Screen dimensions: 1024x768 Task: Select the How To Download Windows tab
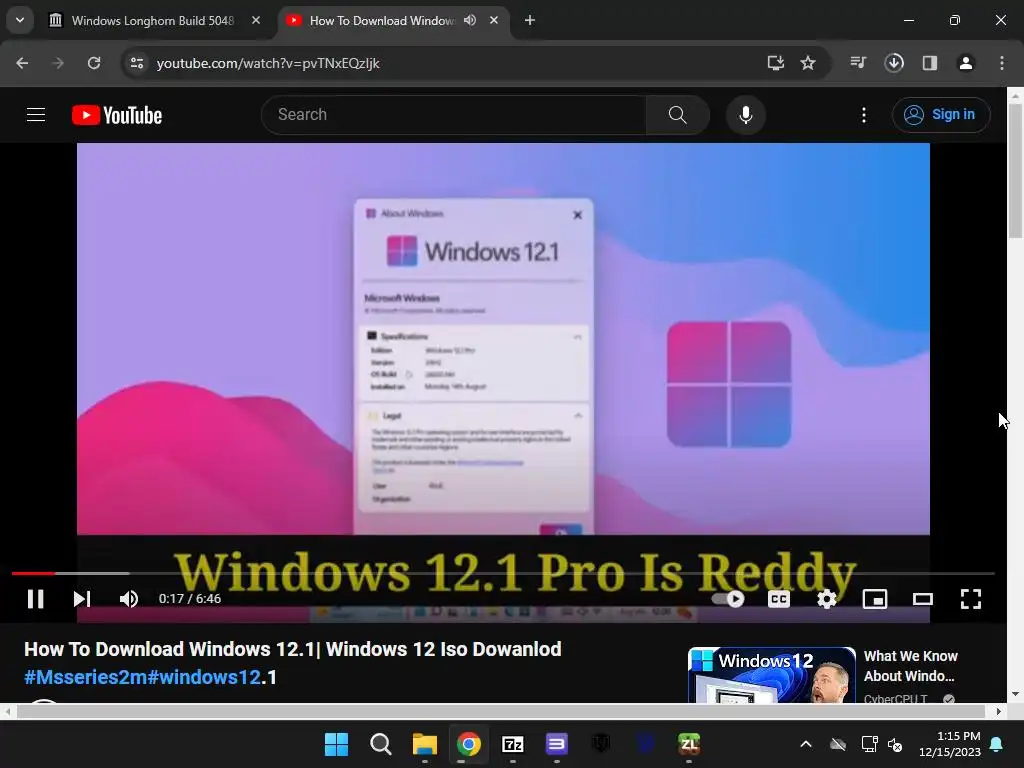pyautogui.click(x=381, y=21)
